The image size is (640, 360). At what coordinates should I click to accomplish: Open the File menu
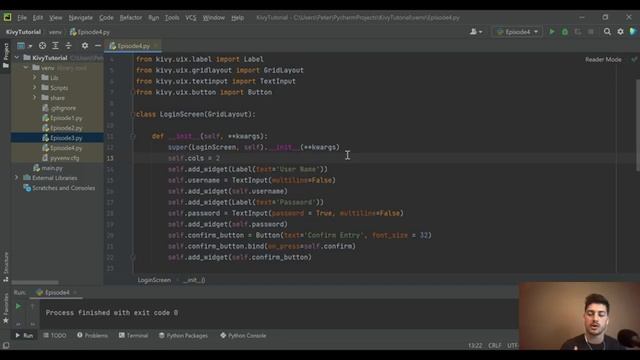coord(22,18)
